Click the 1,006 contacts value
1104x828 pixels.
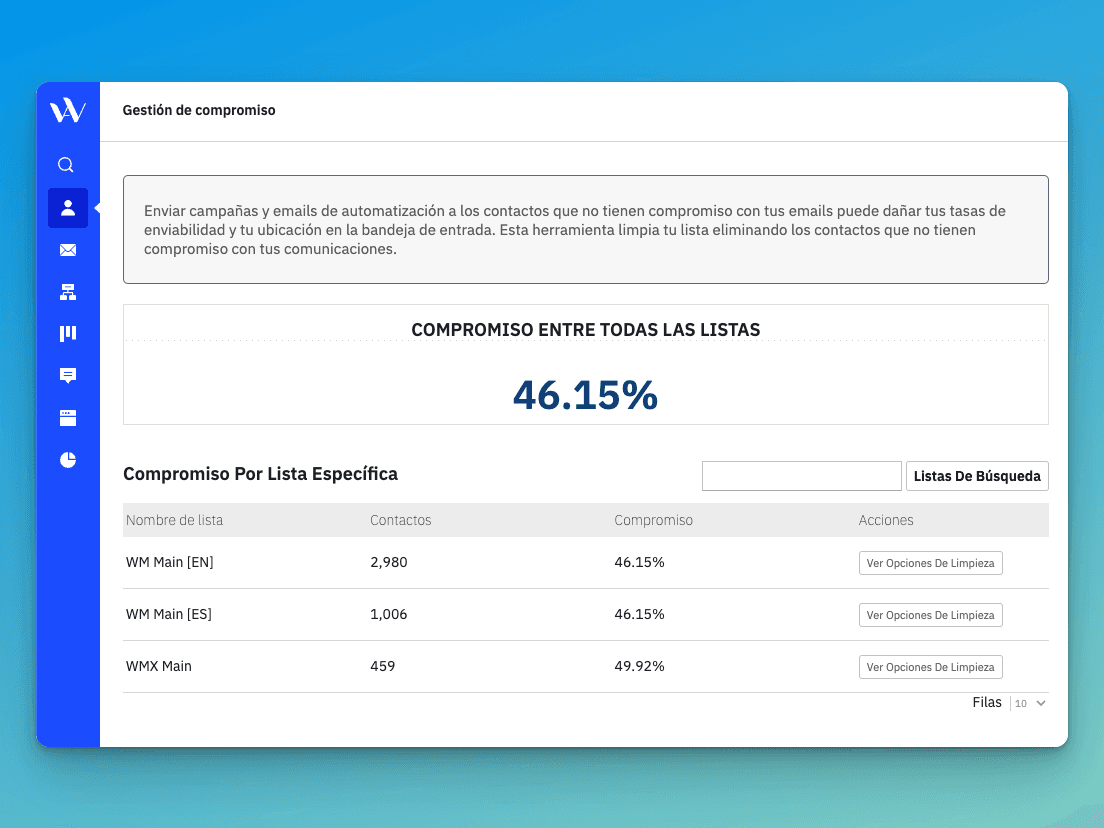(x=389, y=614)
